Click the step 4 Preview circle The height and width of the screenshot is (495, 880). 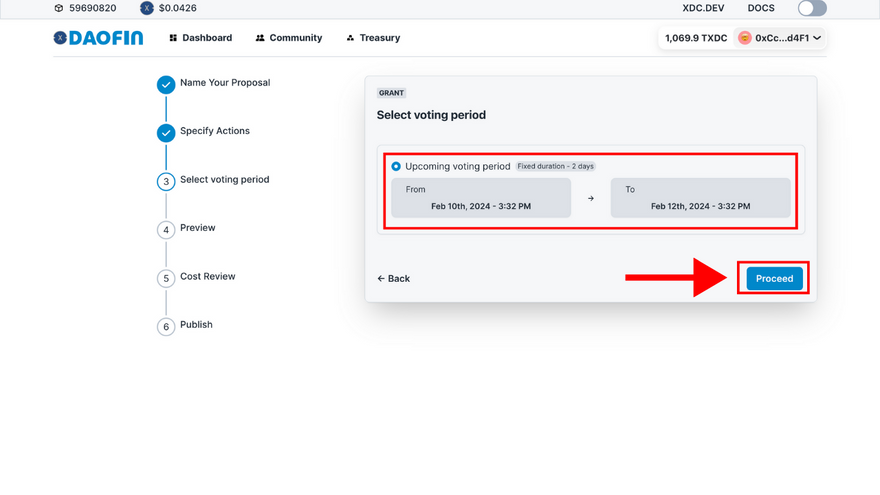166,230
